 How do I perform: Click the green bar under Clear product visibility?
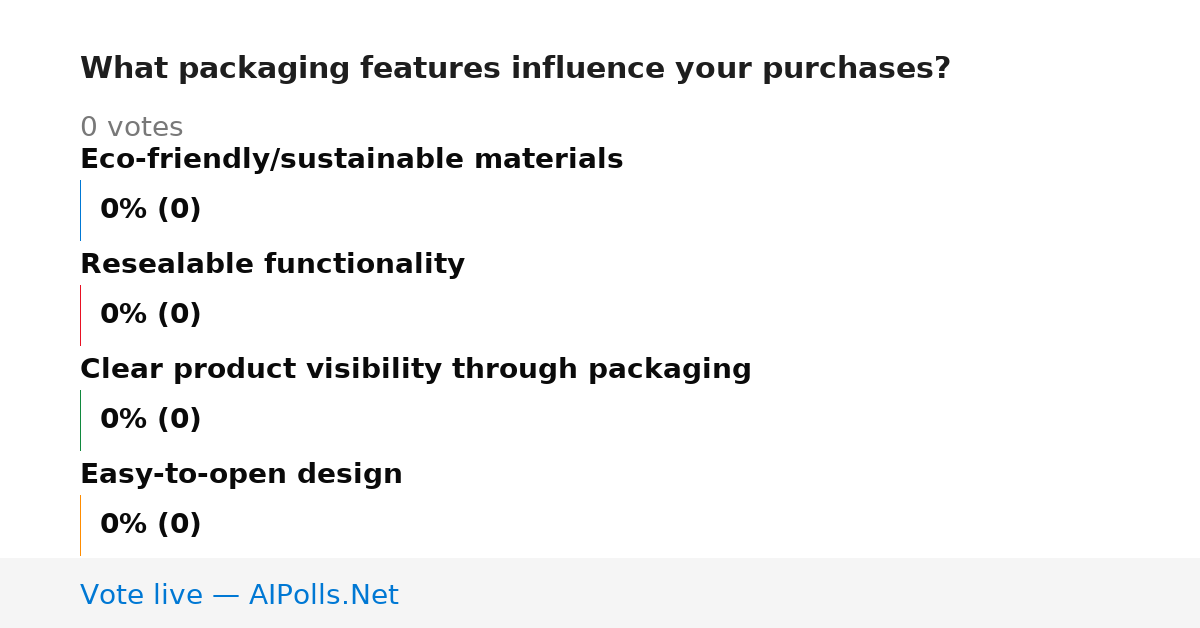[x=80, y=420]
